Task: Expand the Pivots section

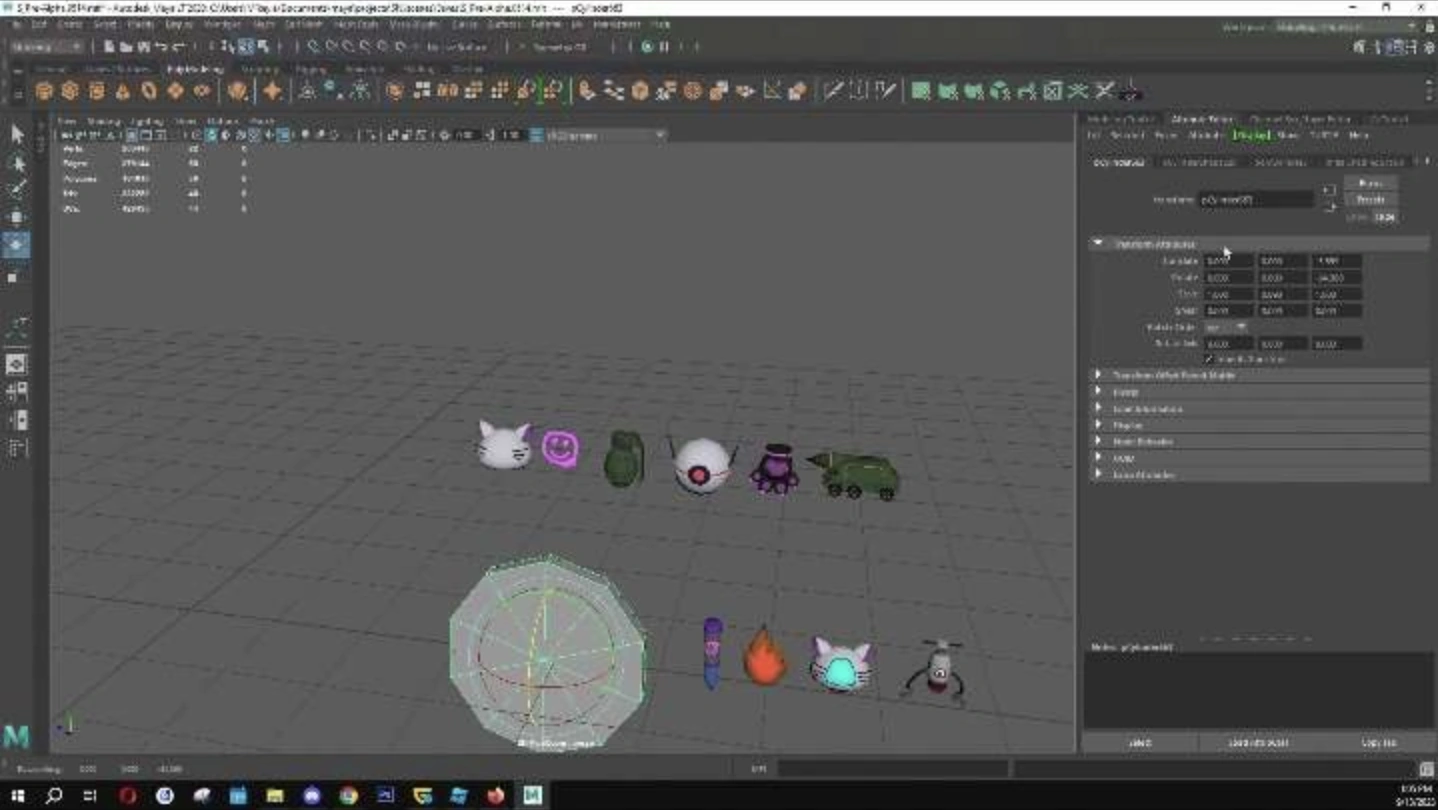Action: (x=1260, y=392)
